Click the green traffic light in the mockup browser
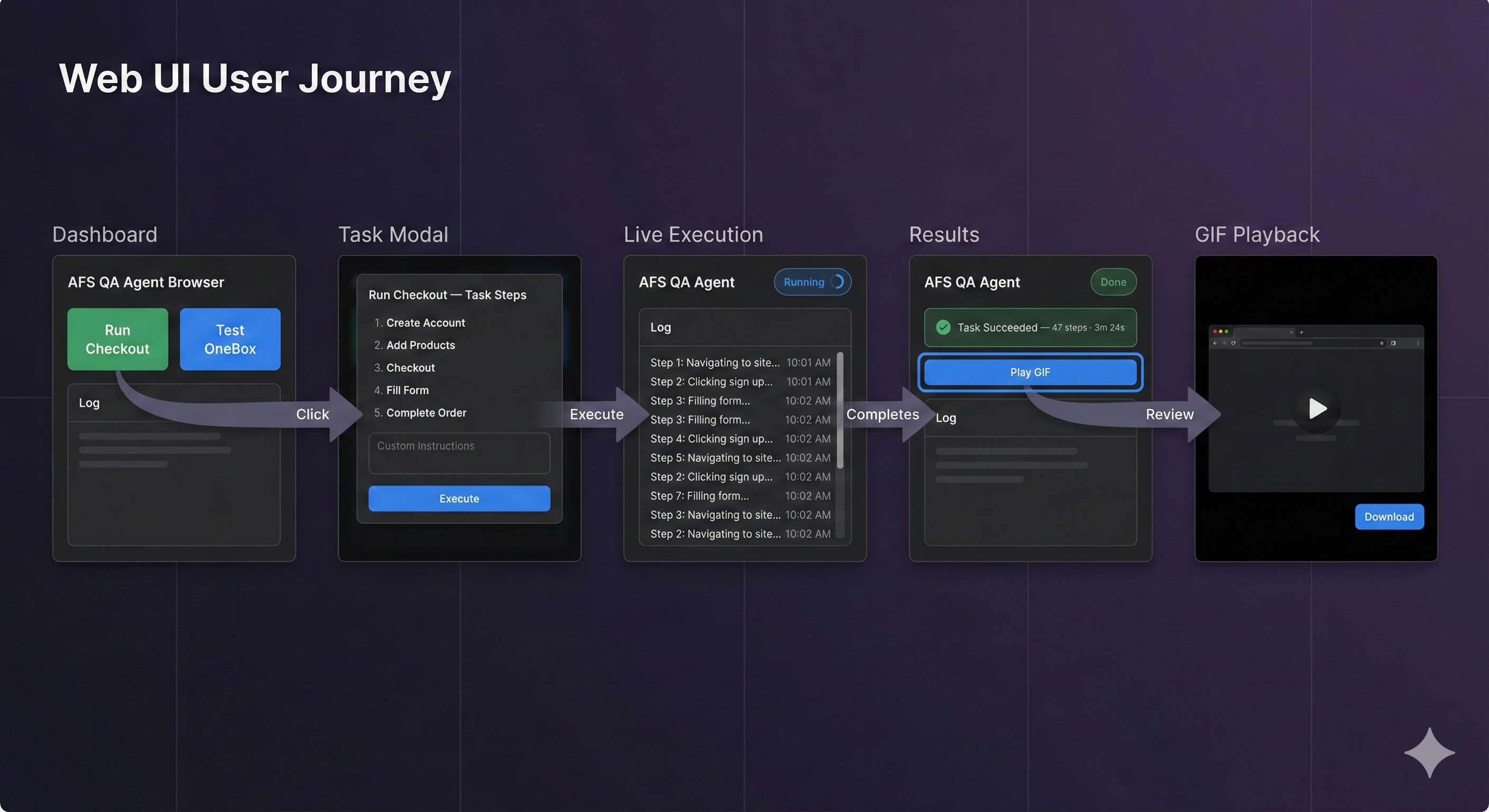Image resolution: width=1489 pixels, height=812 pixels. [1227, 332]
